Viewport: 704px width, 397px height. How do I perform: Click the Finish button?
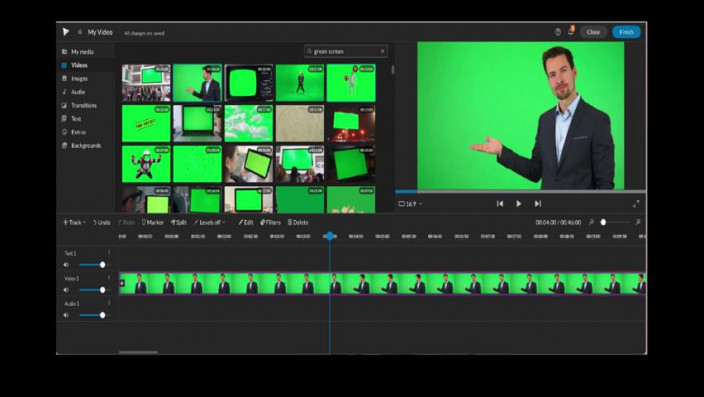[626, 32]
